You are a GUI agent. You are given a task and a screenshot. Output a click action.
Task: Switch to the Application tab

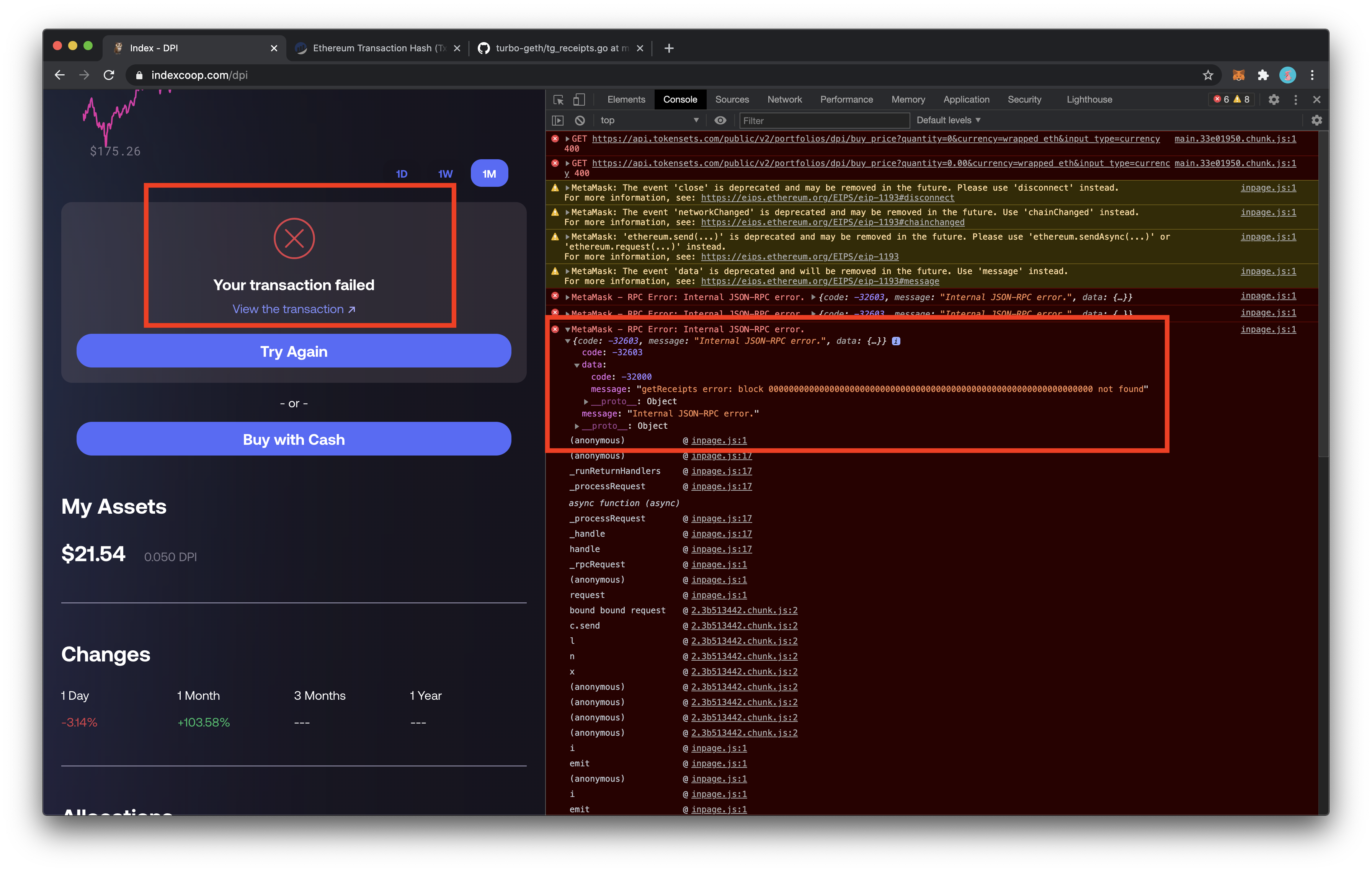[x=966, y=100]
